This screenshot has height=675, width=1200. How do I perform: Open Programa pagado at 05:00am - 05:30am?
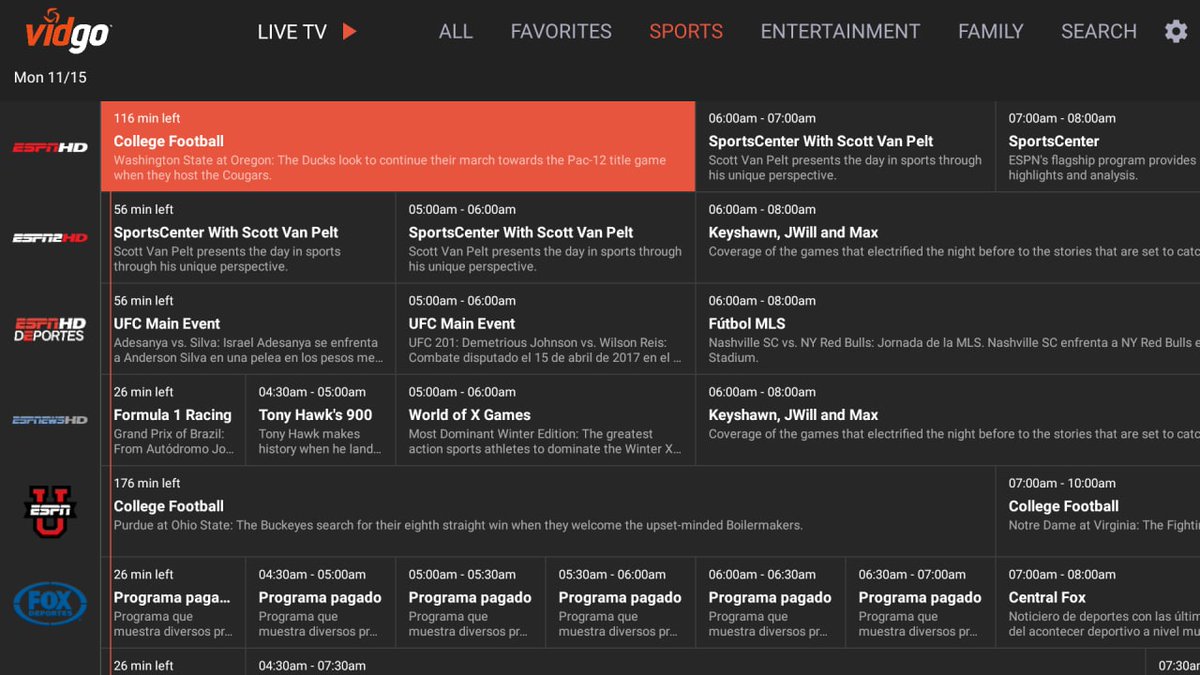tap(471, 602)
